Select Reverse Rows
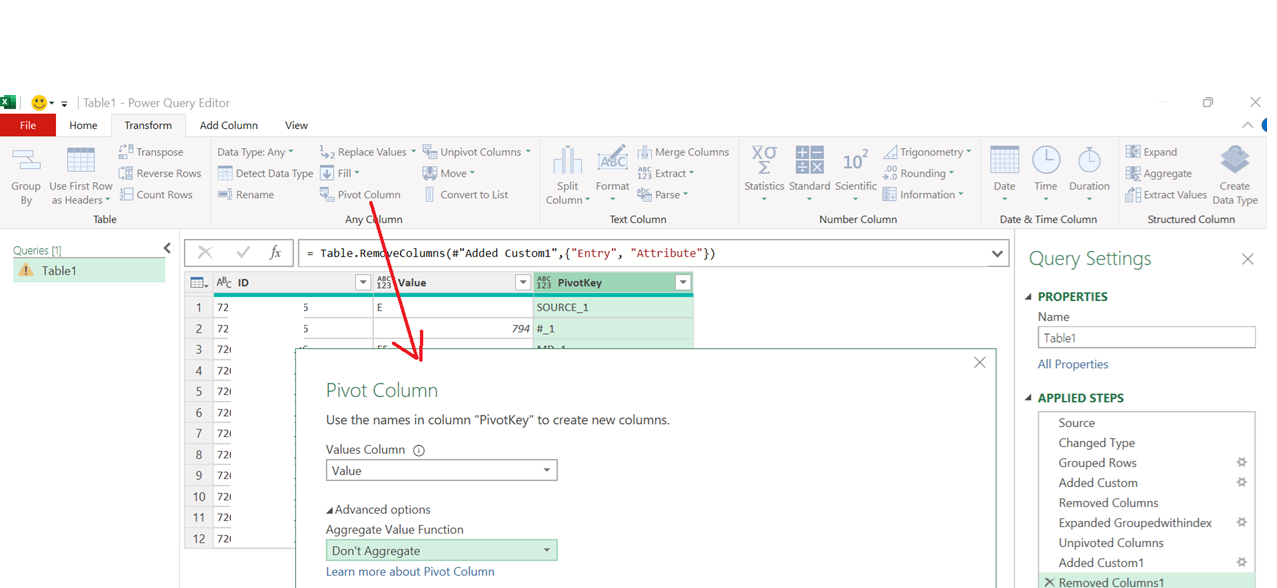This screenshot has height=588, width=1277. click(x=159, y=173)
